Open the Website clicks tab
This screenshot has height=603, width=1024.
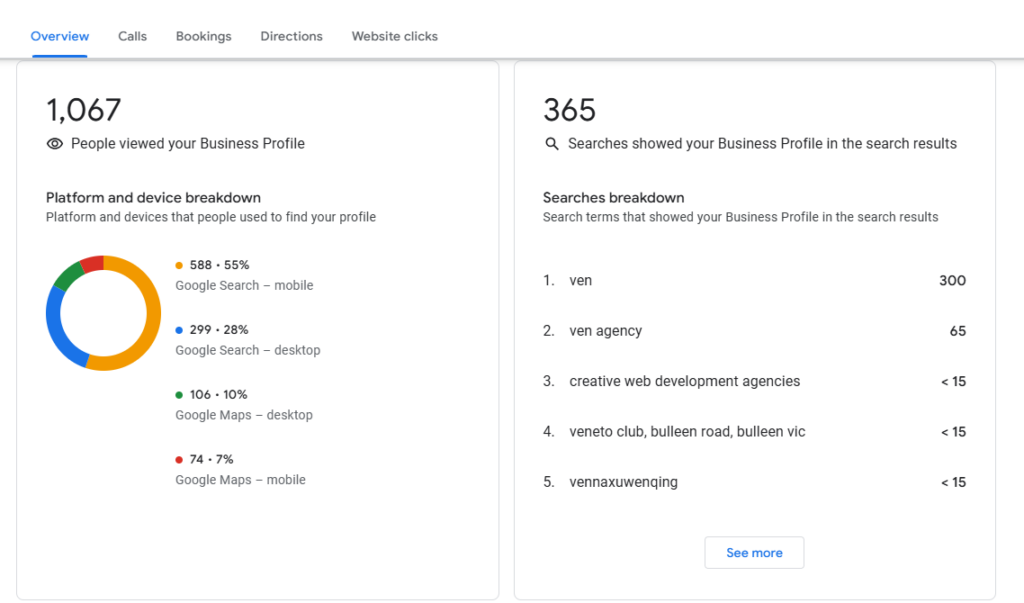click(394, 36)
